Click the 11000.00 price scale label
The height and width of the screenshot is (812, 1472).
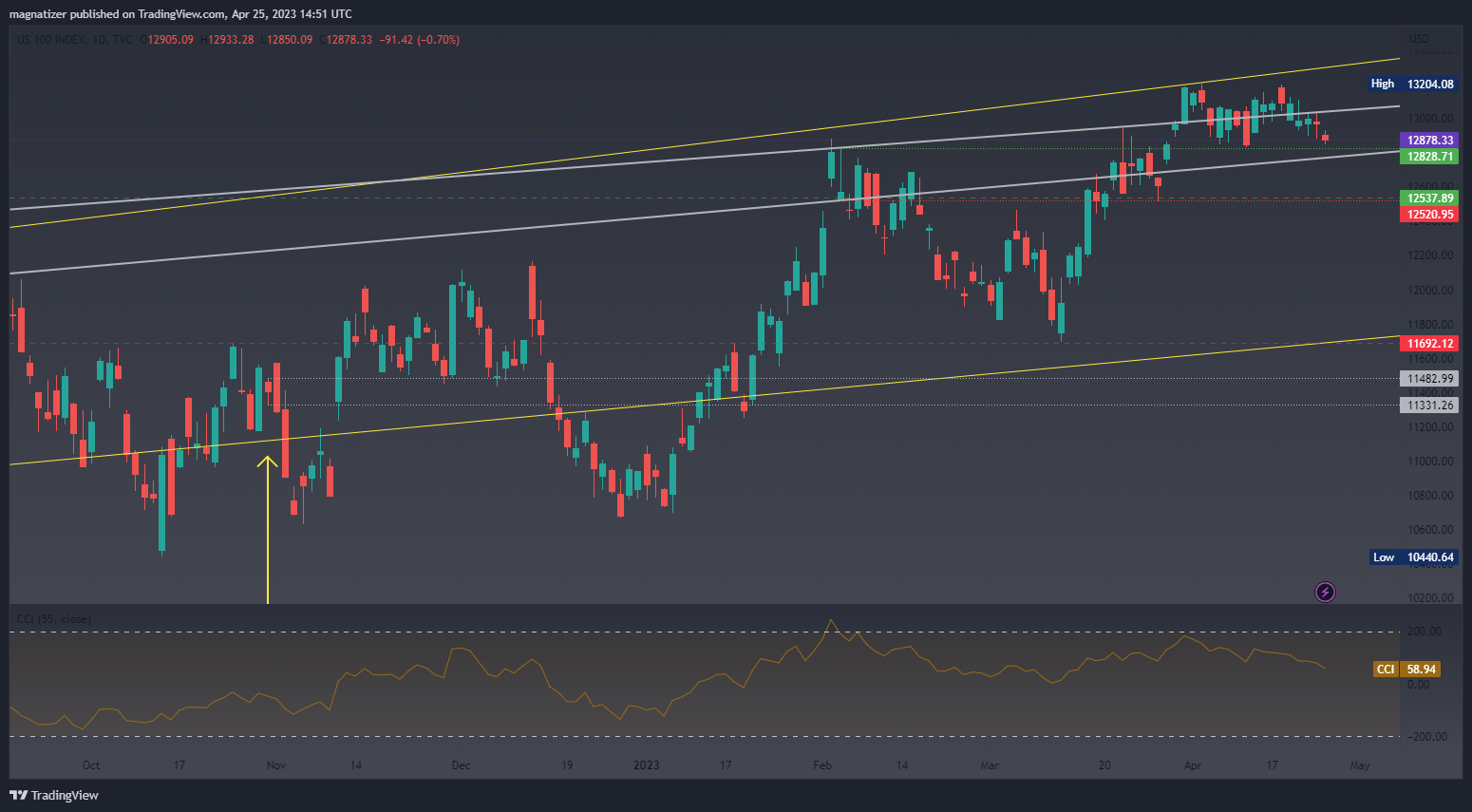click(x=1430, y=462)
